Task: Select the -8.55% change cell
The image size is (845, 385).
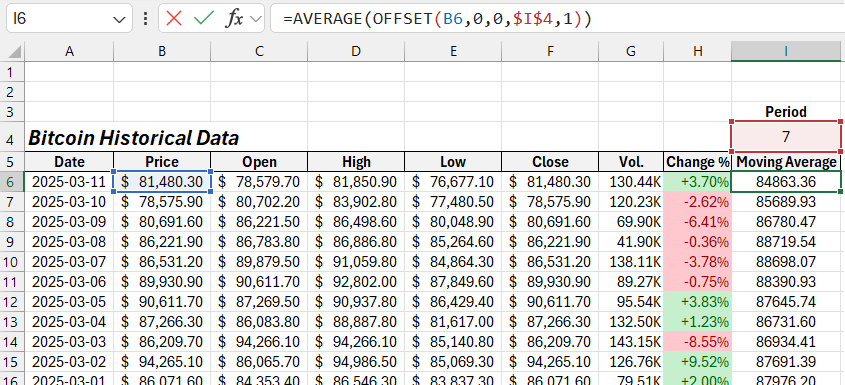Action: [698, 342]
